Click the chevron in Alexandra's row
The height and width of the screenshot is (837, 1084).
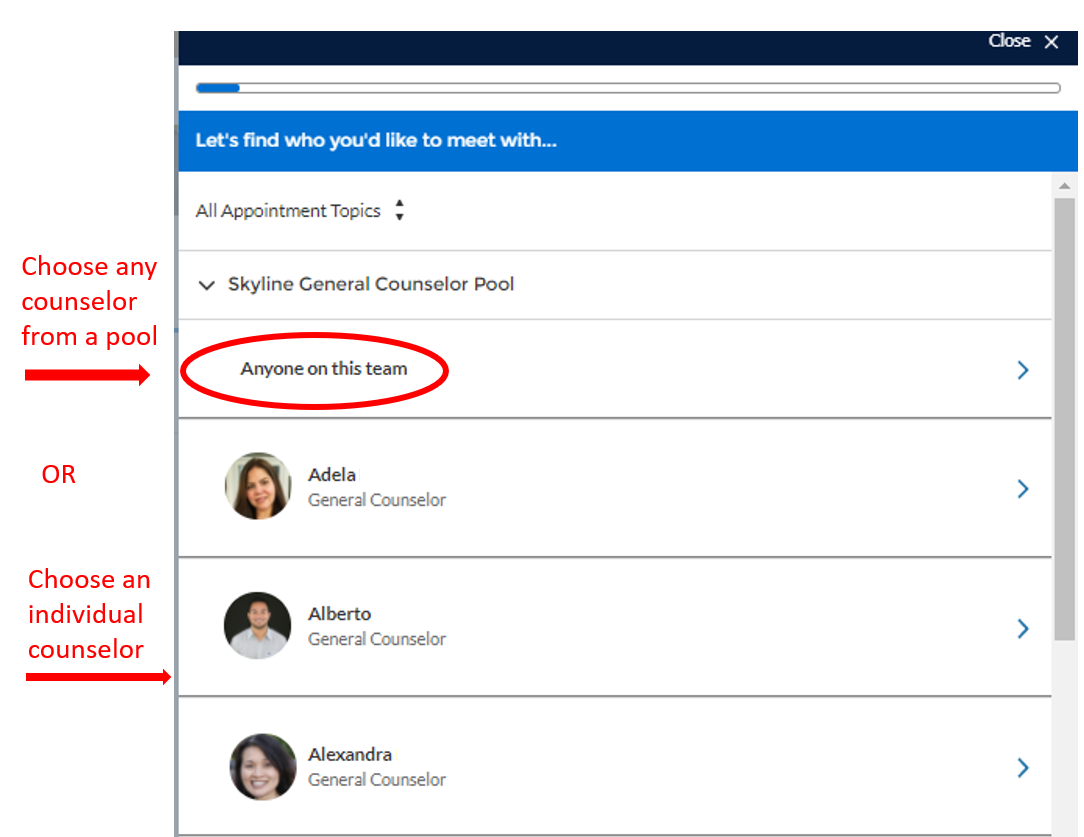[x=1023, y=767]
